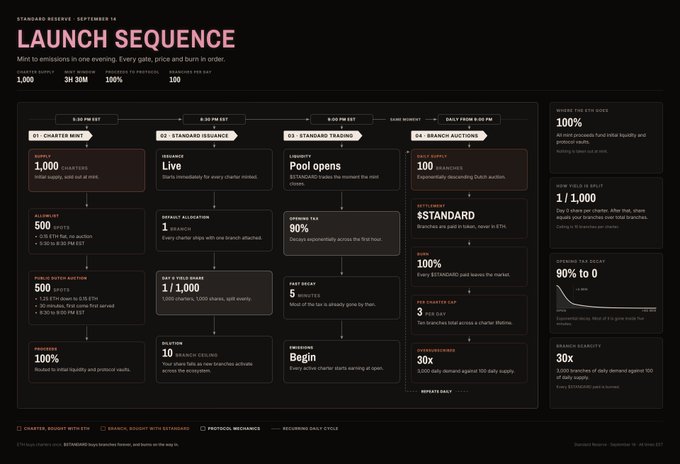Click the 'Branch, bought with $STANDARD' legend swatch

coord(103,428)
